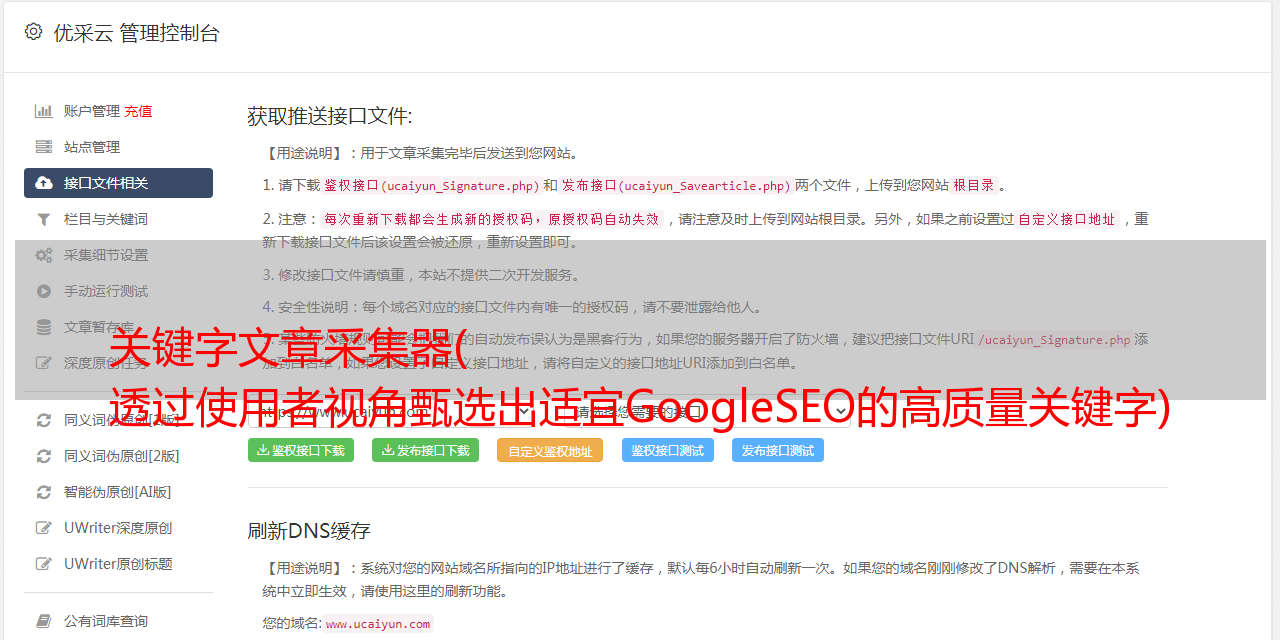
Task: Click the 自定义接口地址 highlighted text
Action: coord(1067,219)
